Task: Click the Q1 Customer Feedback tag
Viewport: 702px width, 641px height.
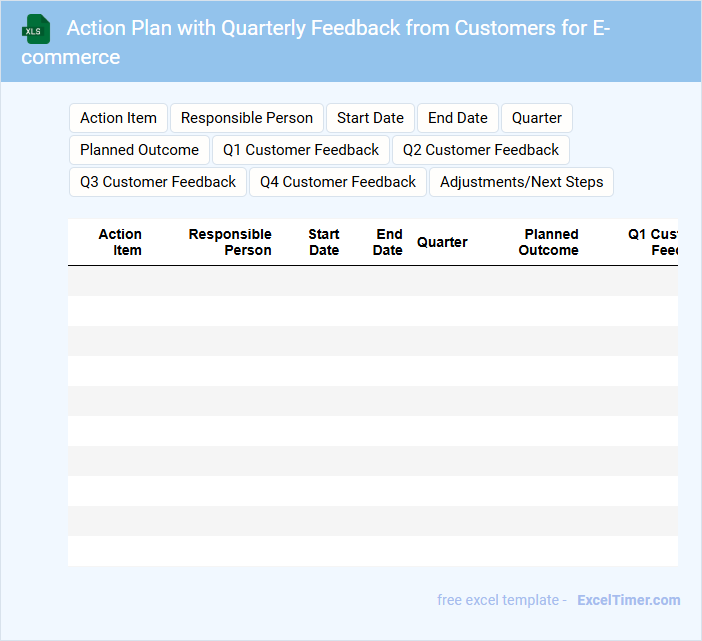Action: click(301, 150)
